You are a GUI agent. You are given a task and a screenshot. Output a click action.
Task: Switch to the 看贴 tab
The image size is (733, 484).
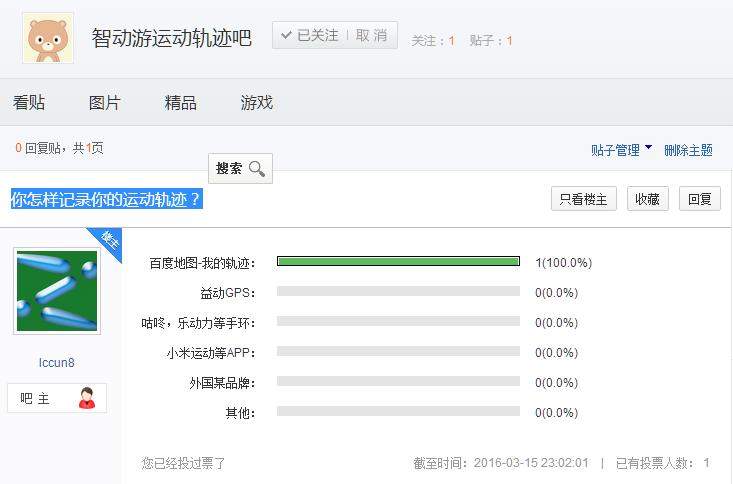29,103
